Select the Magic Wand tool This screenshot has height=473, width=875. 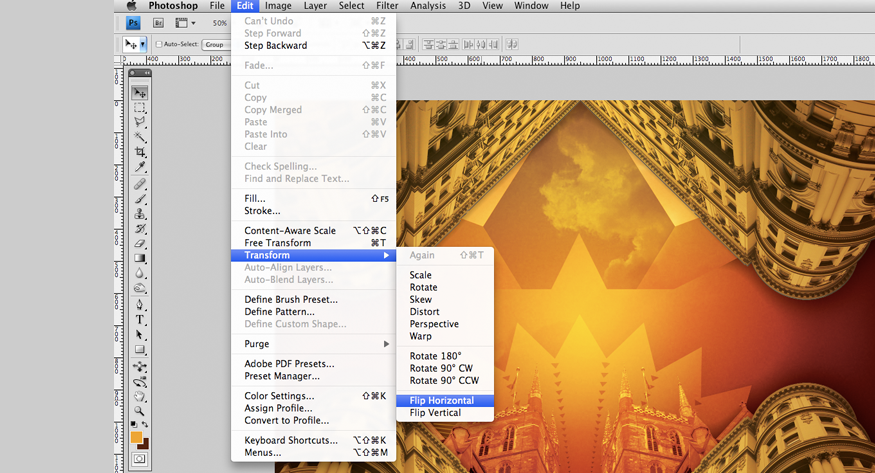[x=140, y=137]
